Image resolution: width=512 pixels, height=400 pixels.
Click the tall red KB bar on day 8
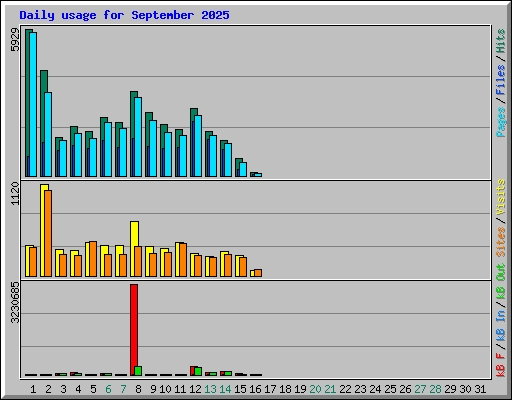(134, 330)
